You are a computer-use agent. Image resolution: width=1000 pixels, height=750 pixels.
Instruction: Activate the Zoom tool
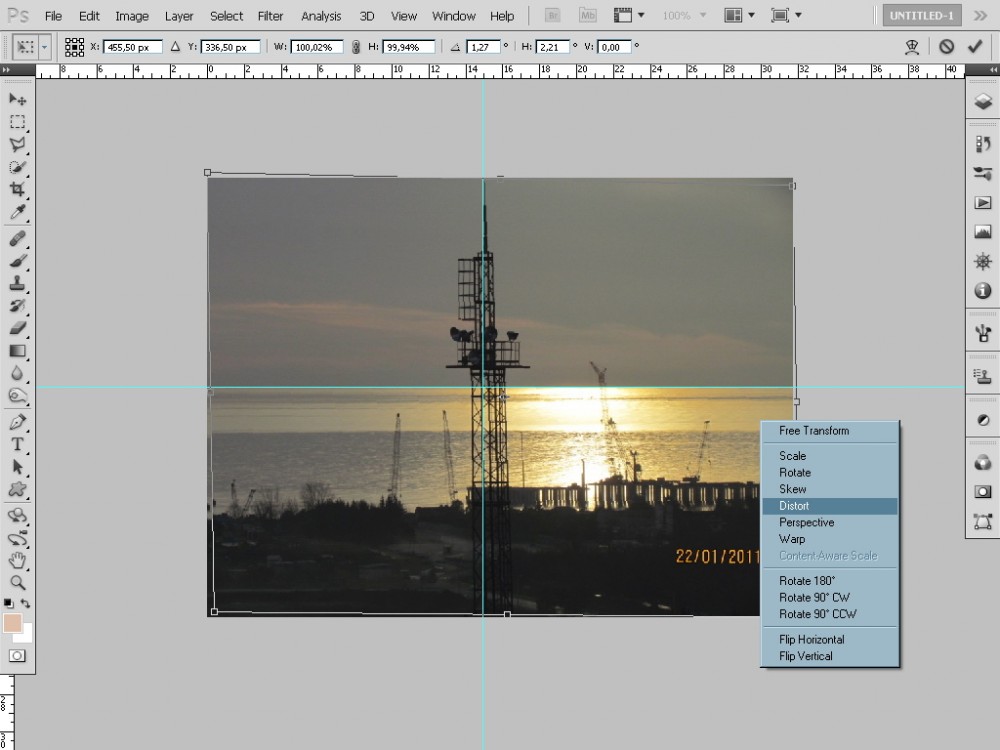pyautogui.click(x=17, y=581)
